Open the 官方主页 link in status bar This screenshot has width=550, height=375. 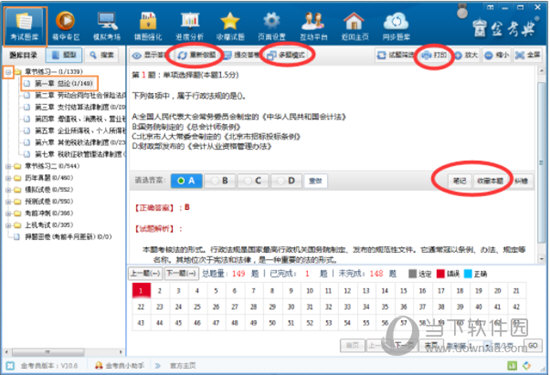[x=182, y=366]
